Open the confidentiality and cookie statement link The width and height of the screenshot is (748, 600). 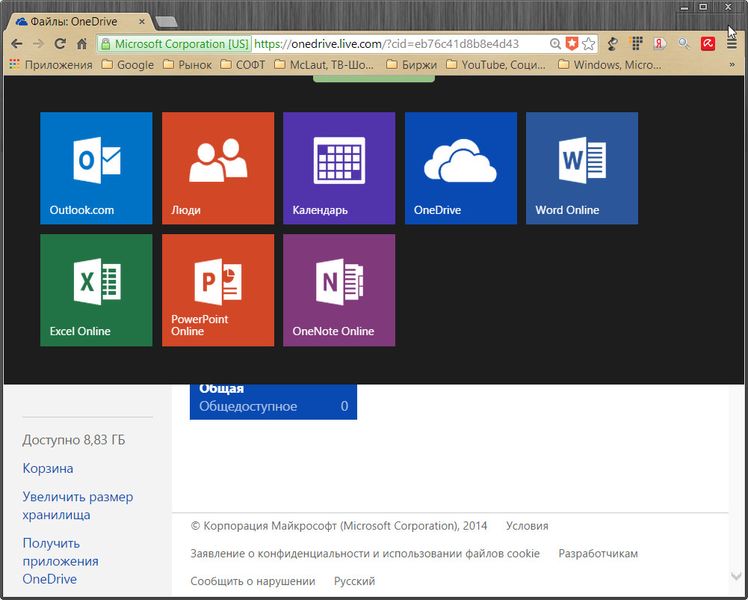point(365,554)
